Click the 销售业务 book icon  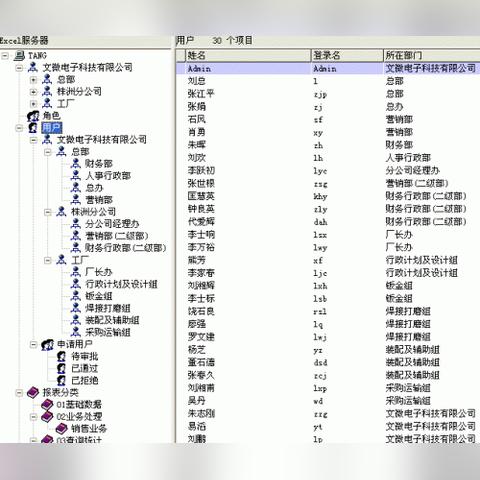tap(61, 429)
